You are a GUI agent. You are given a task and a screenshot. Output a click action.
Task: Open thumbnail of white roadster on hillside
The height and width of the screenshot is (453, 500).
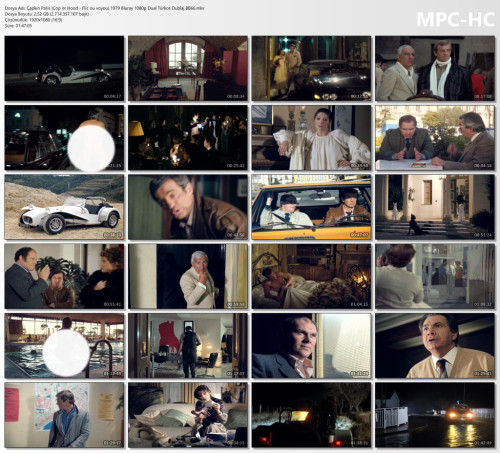(64, 207)
